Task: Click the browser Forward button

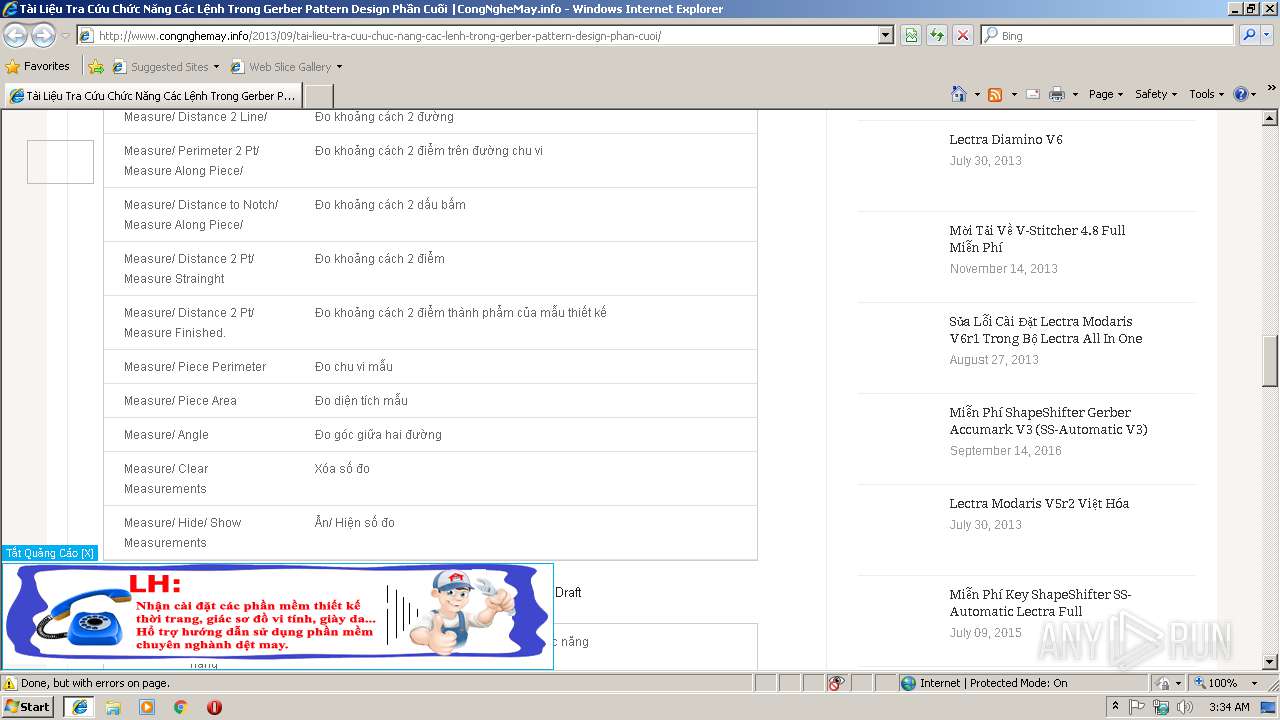Action: (43, 36)
